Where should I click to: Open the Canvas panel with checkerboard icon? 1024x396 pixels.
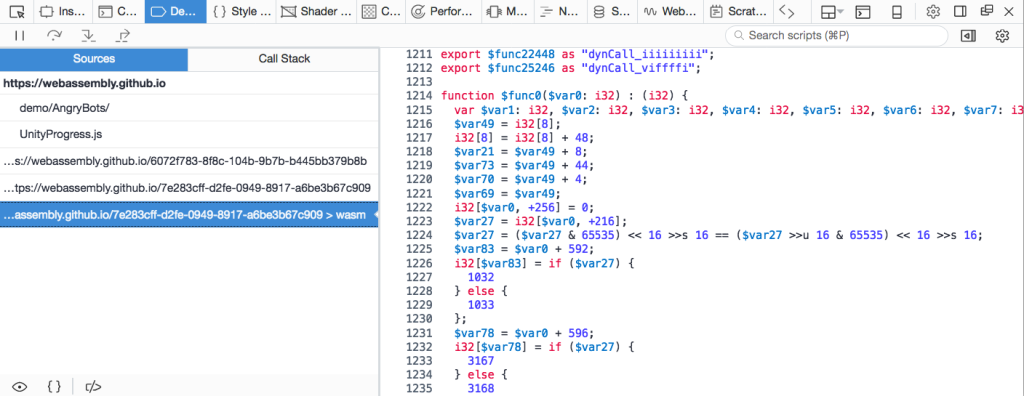click(x=380, y=11)
